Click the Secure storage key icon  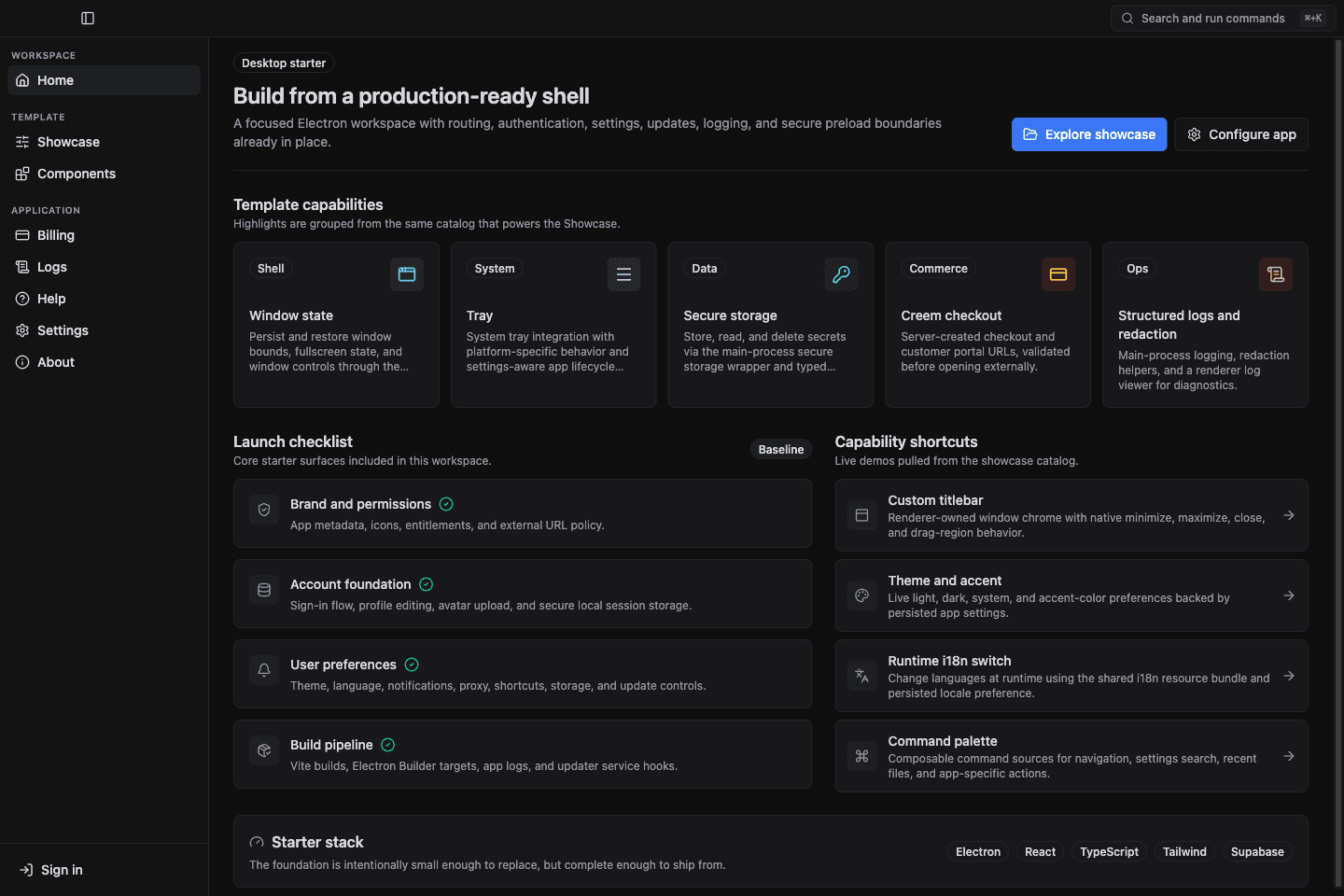[x=841, y=274]
